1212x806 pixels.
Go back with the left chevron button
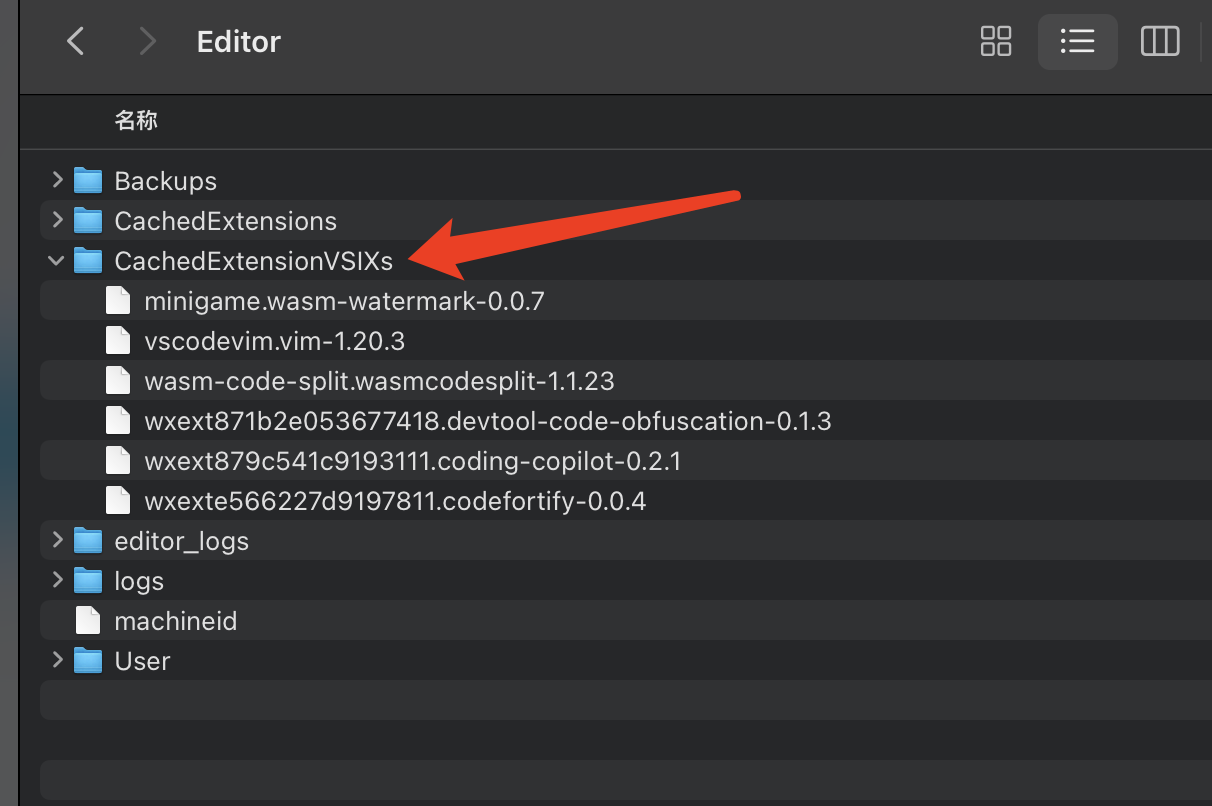(75, 41)
